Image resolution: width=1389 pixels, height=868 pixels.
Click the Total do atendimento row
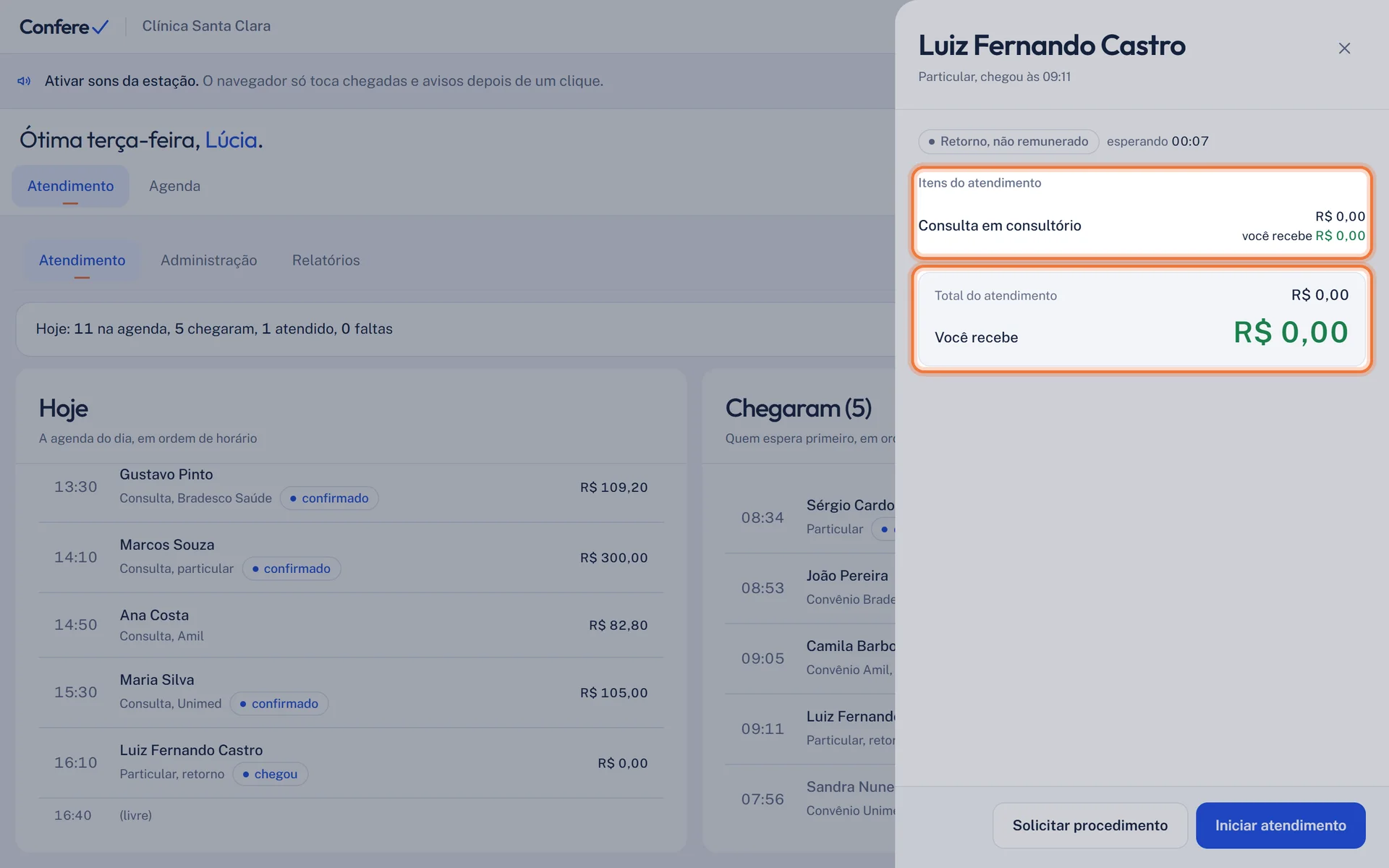[x=1142, y=295]
